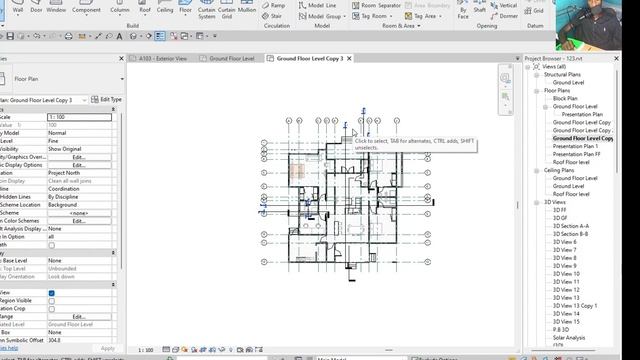Image resolution: width=640 pixels, height=360 pixels.
Task: Toggle the Crop View checkbox
Action: 51,293
